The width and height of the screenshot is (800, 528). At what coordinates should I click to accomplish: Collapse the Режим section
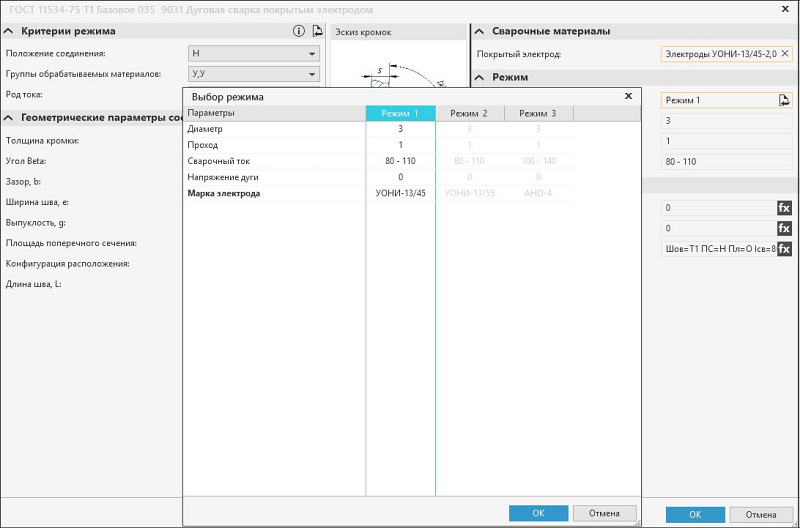479,77
